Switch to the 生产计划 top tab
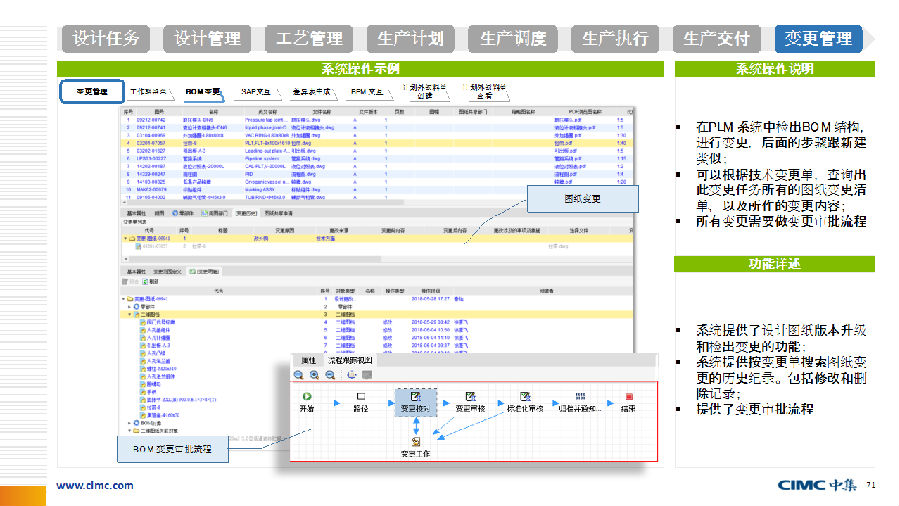The height and width of the screenshot is (506, 899). 410,39
